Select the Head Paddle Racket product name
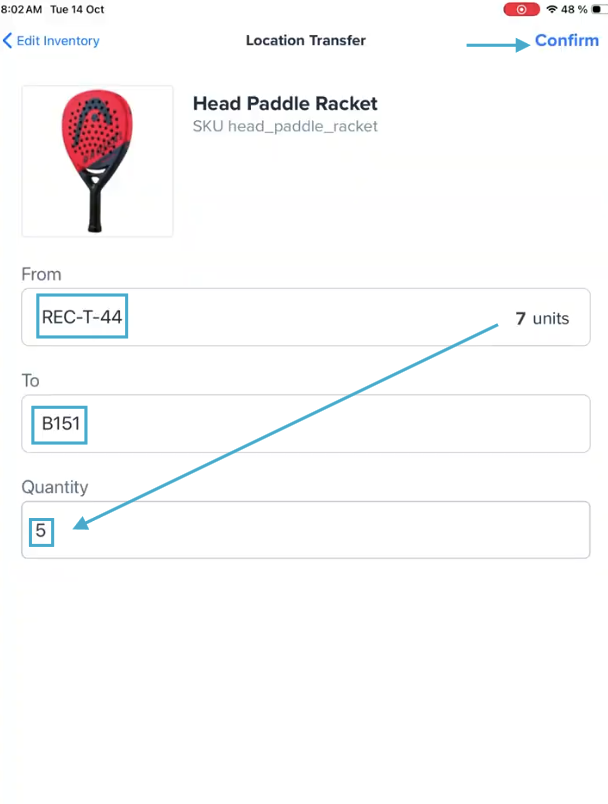This screenshot has width=608, height=804. point(285,104)
